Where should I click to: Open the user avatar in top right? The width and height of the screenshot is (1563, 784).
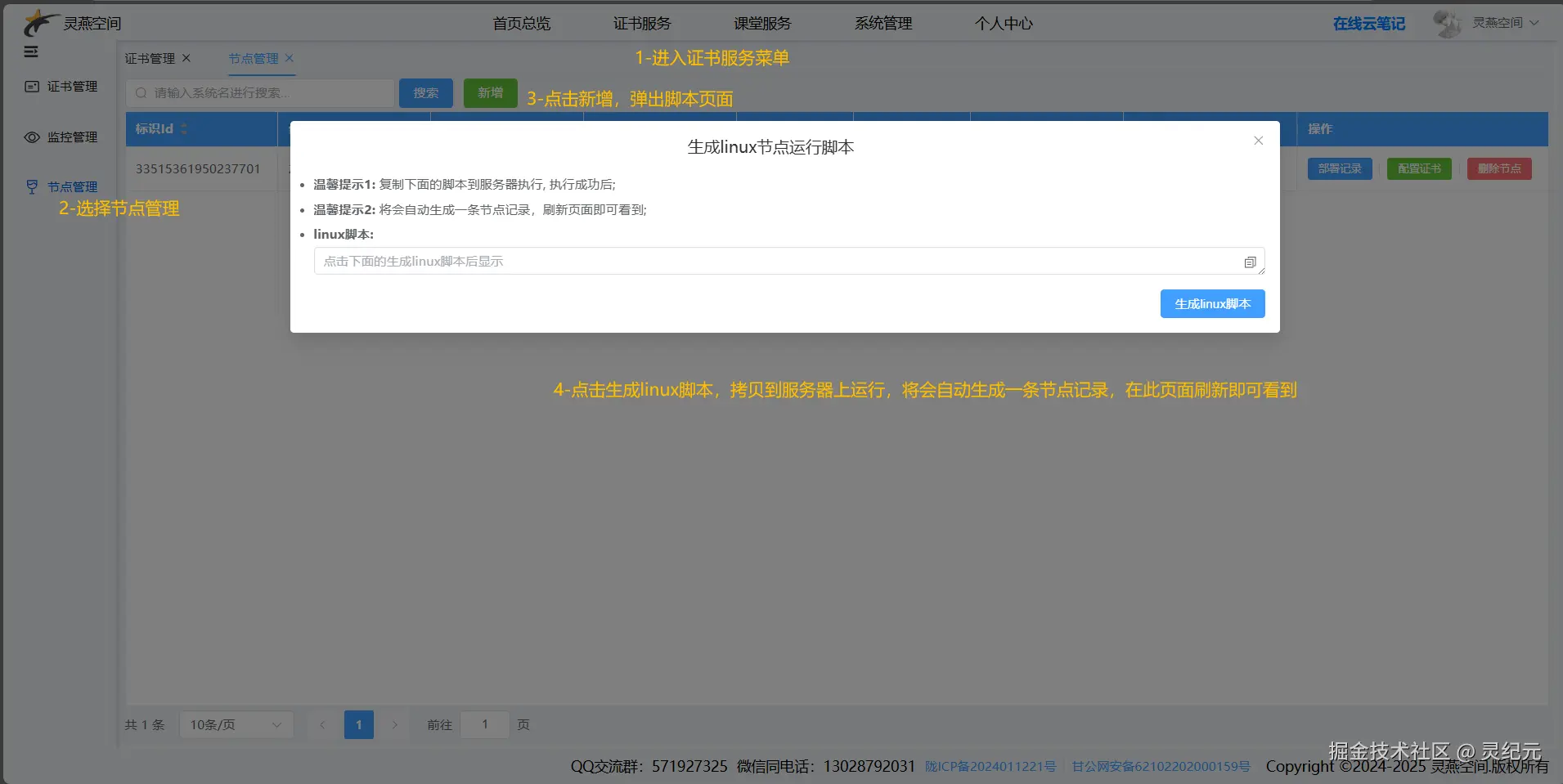pyautogui.click(x=1447, y=22)
